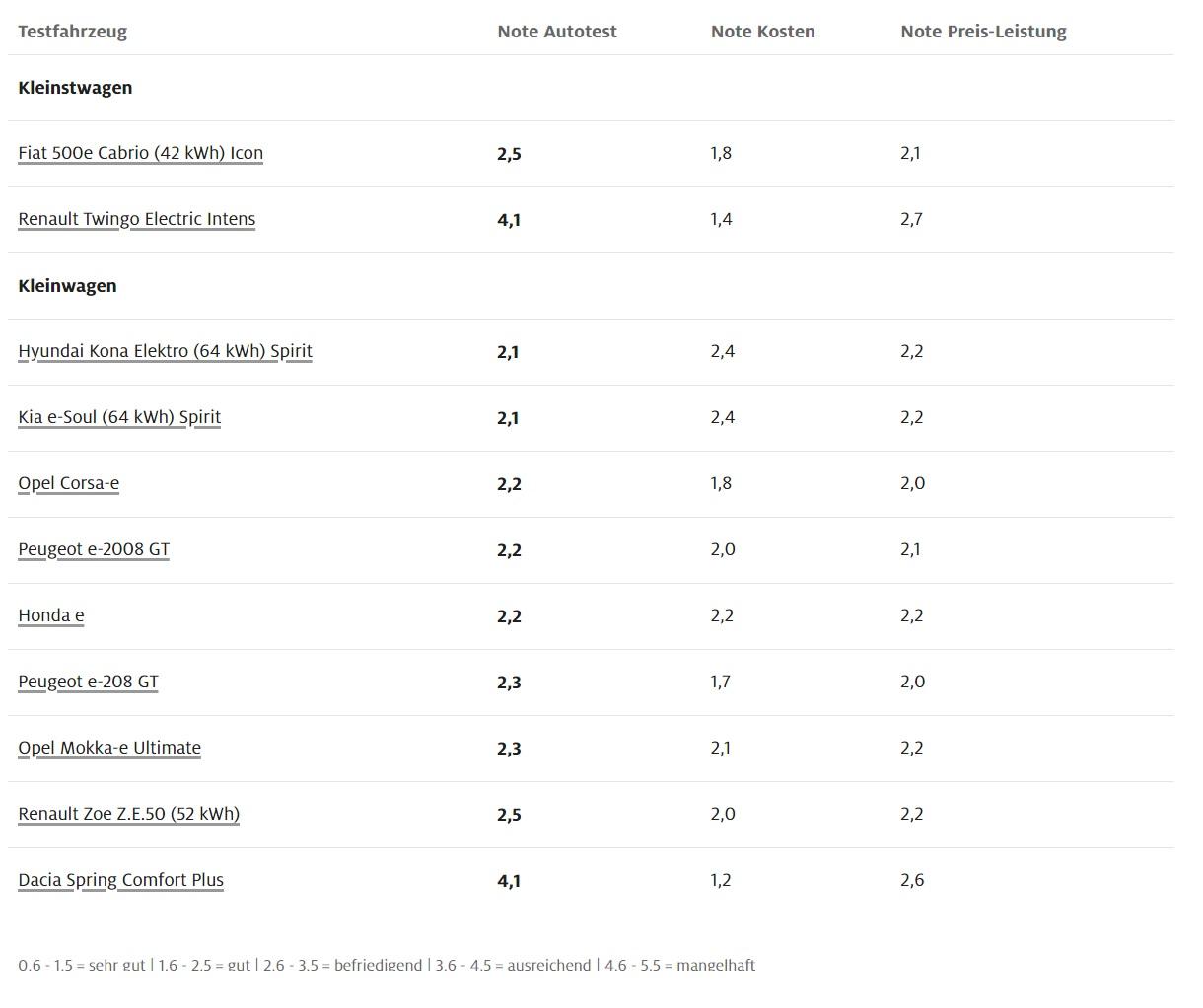
Task: Select the Kleinwagen category heading
Action: pyautogui.click(x=67, y=286)
